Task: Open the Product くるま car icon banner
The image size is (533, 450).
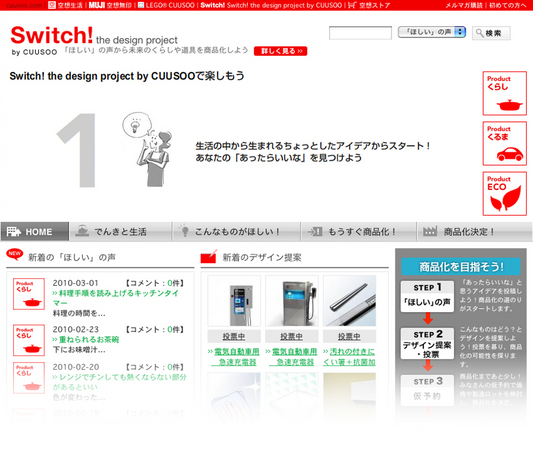Action: click(x=504, y=143)
